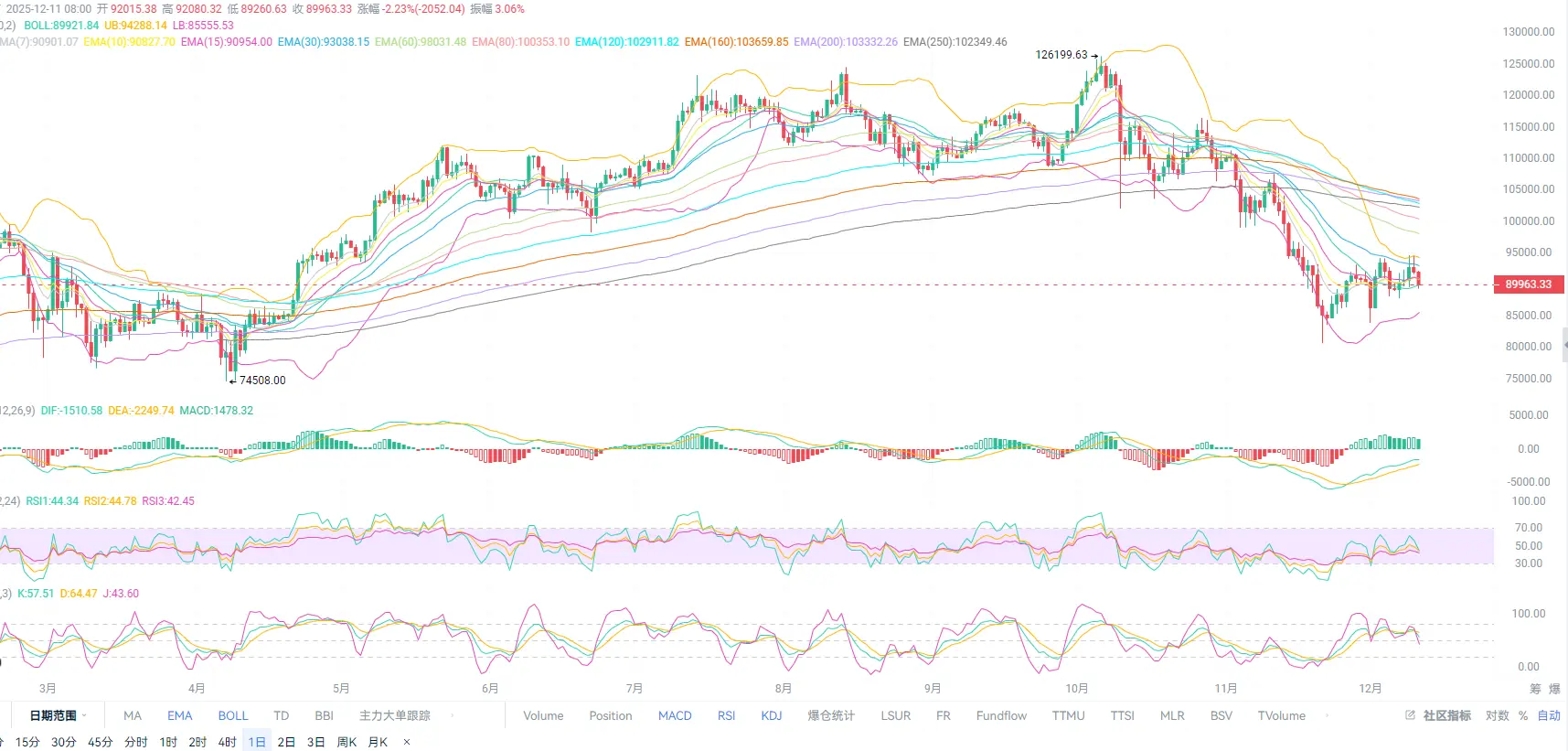Expand the right side panel handle
This screenshot has width=1568, height=751.
coord(1564,345)
